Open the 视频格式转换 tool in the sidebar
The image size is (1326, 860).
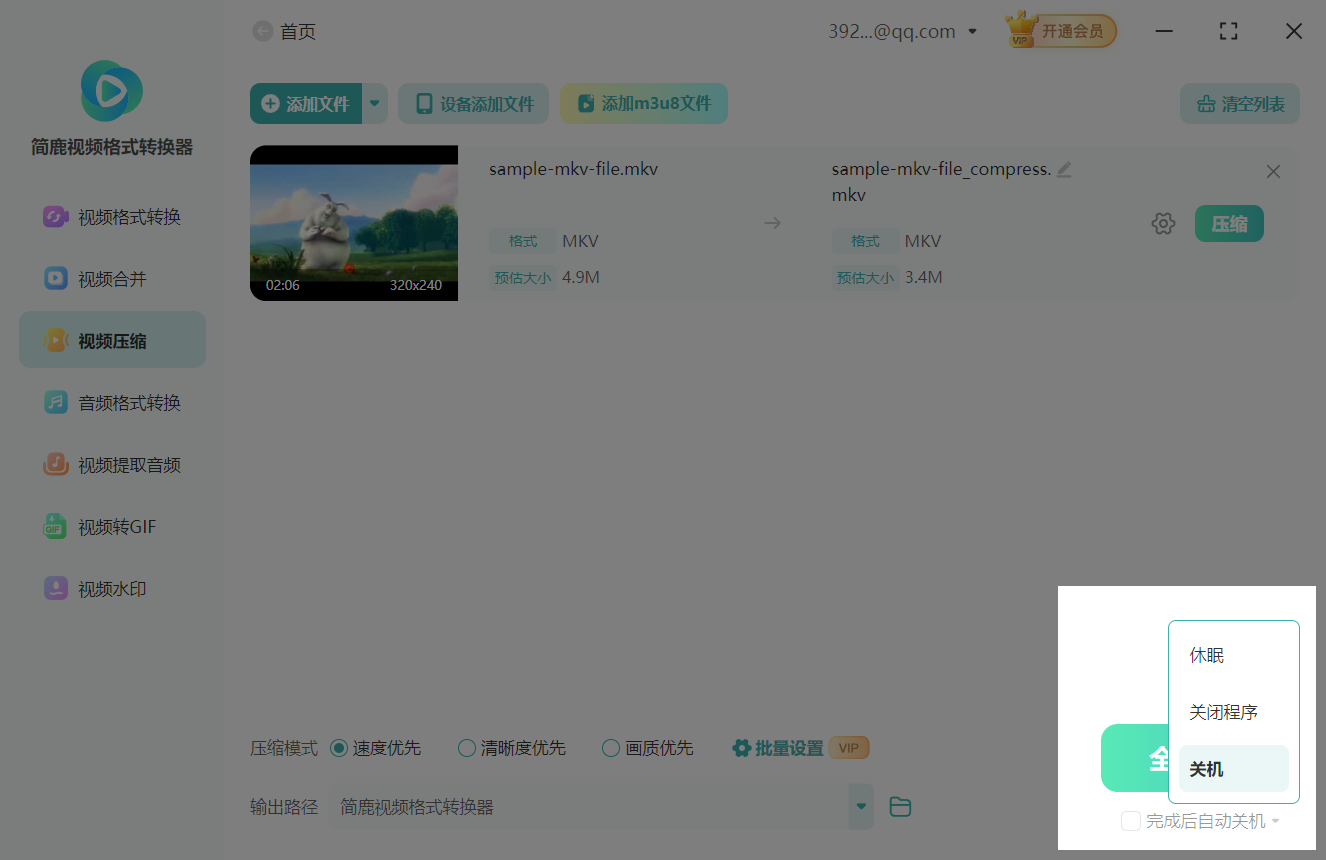112,217
